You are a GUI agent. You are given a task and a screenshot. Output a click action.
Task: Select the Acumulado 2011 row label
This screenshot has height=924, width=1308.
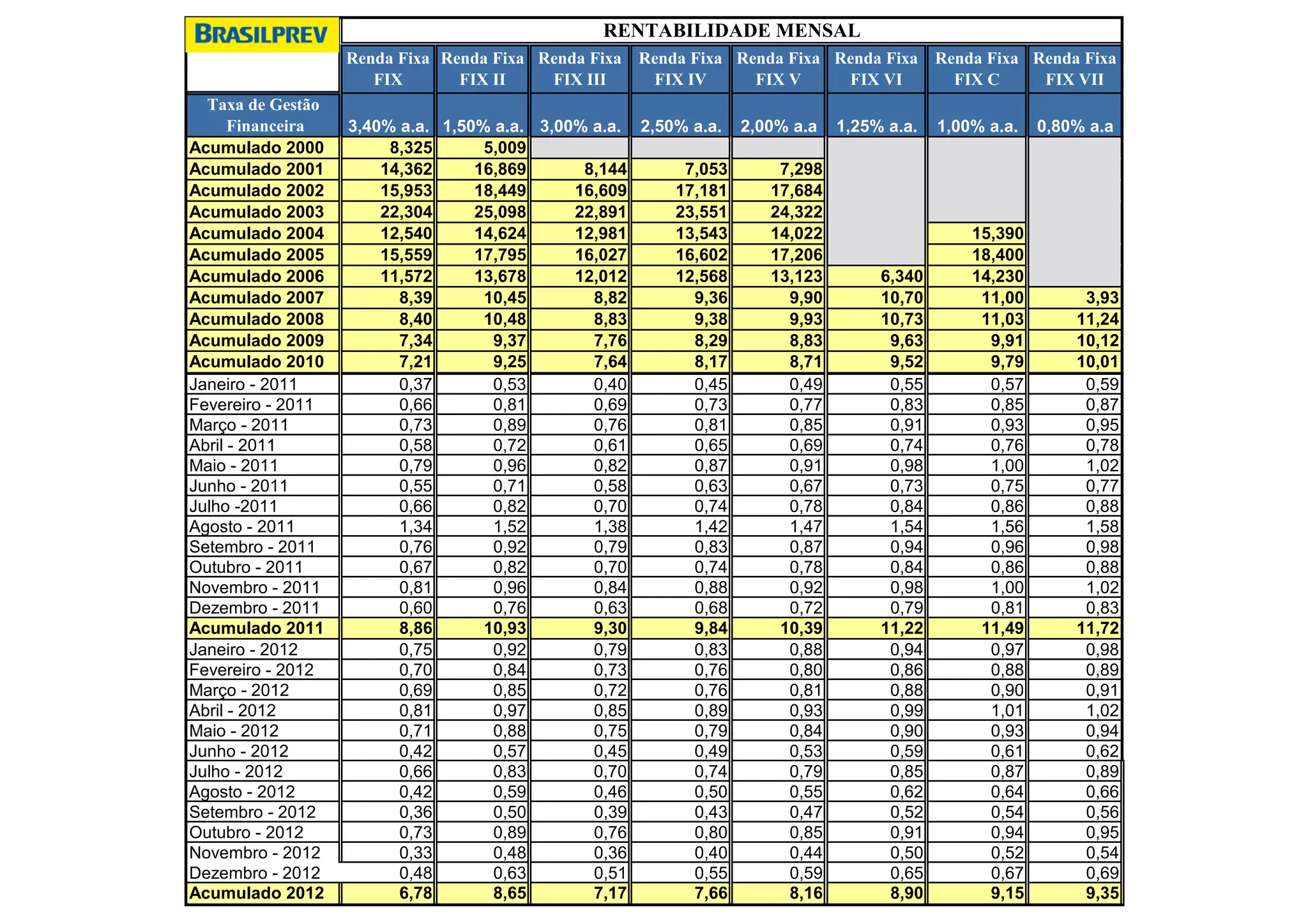click(257, 628)
